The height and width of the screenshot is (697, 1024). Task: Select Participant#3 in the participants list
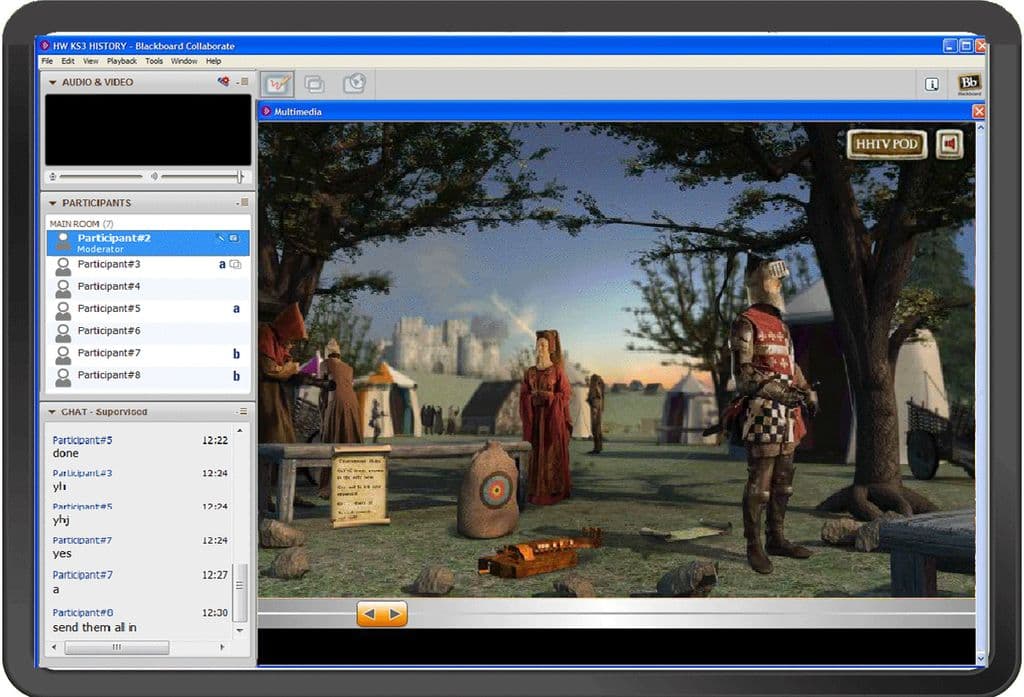click(x=148, y=265)
